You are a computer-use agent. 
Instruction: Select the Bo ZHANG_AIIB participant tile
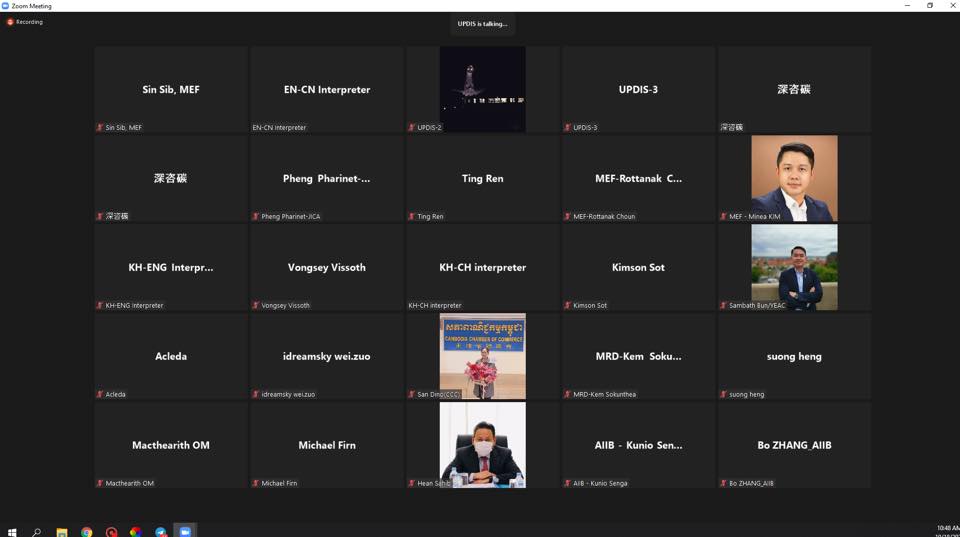(x=794, y=445)
